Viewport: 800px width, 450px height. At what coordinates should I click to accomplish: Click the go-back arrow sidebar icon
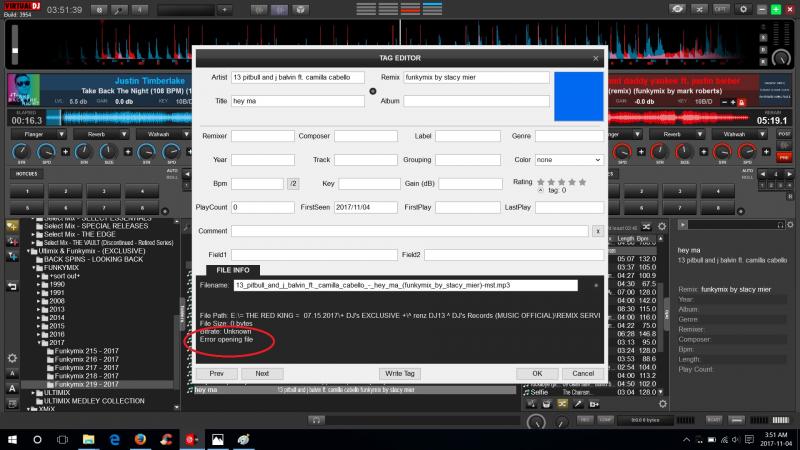[12, 286]
